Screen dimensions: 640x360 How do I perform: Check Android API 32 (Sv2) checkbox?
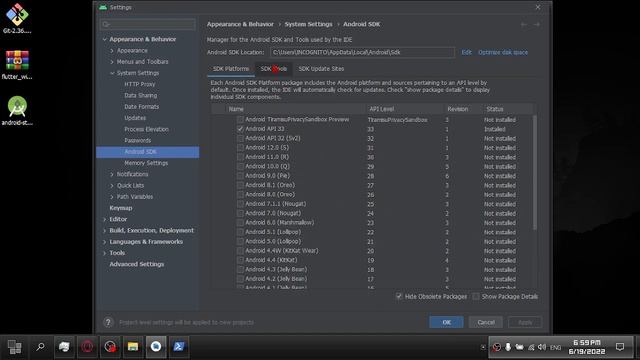coord(240,138)
